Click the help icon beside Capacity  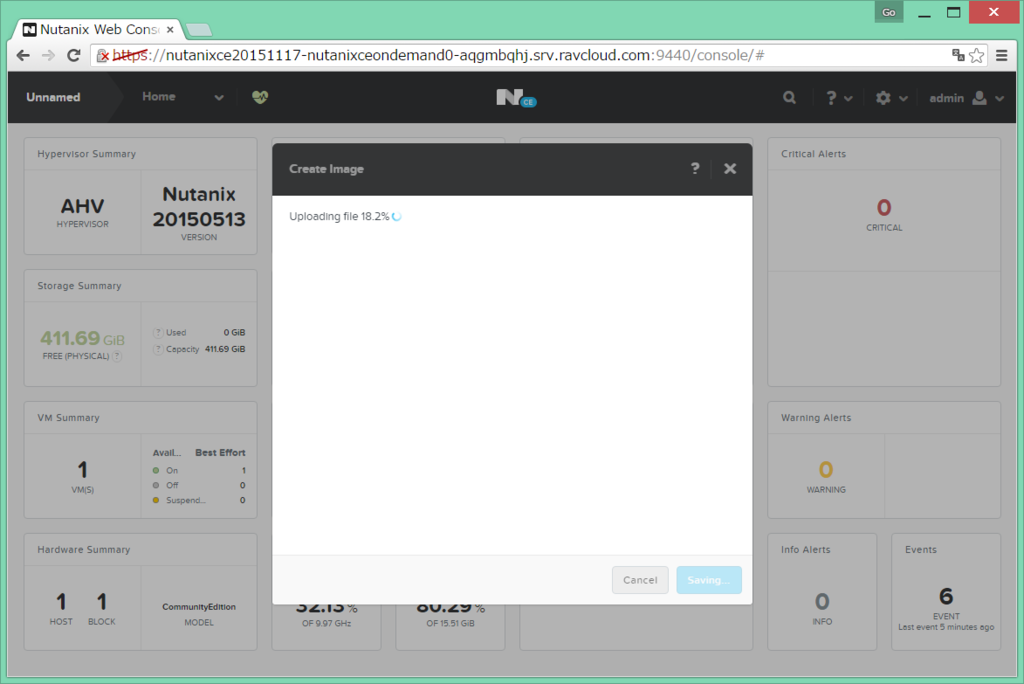(x=158, y=350)
